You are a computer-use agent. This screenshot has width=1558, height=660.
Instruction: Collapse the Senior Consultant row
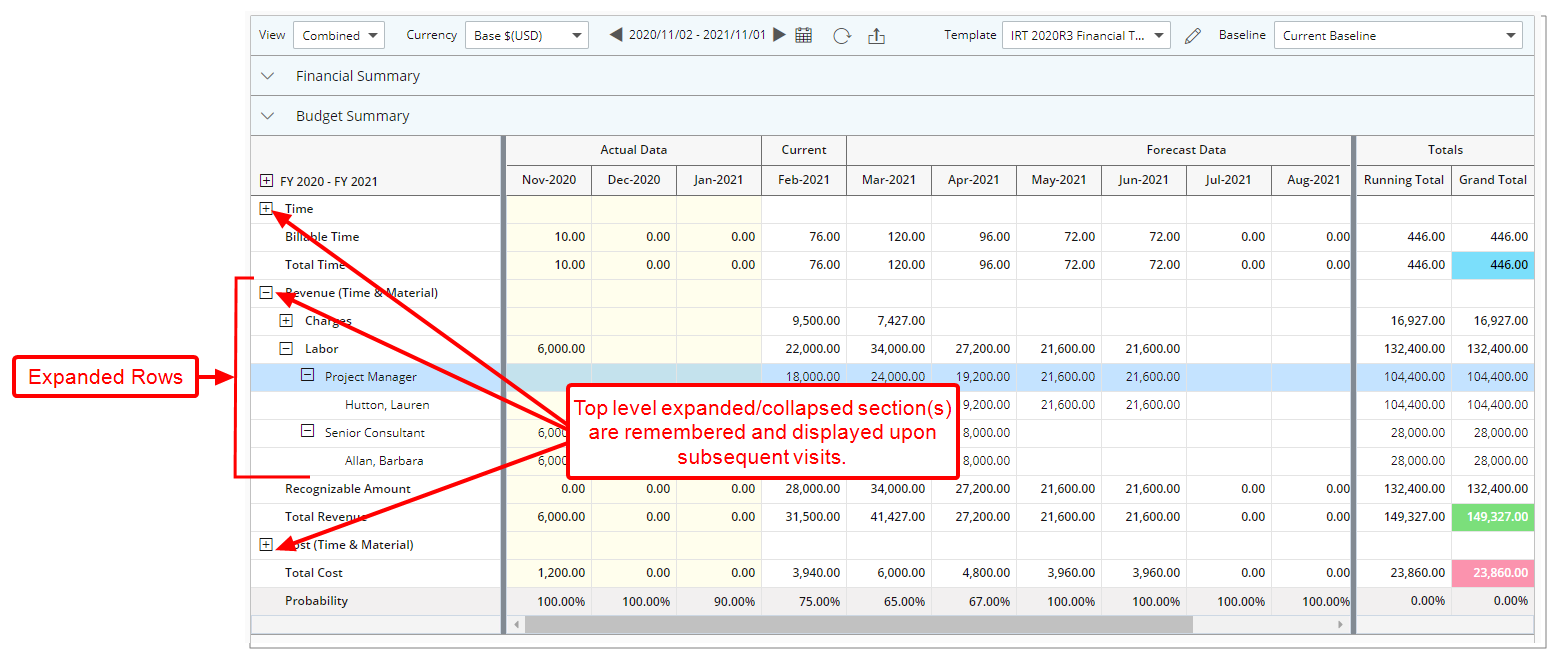307,432
